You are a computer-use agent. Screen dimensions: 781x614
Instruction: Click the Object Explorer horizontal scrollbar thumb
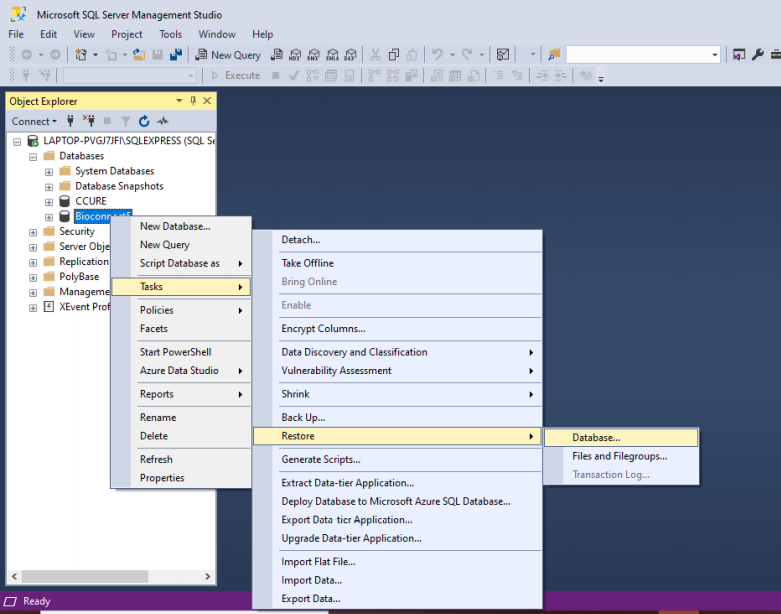[85, 576]
